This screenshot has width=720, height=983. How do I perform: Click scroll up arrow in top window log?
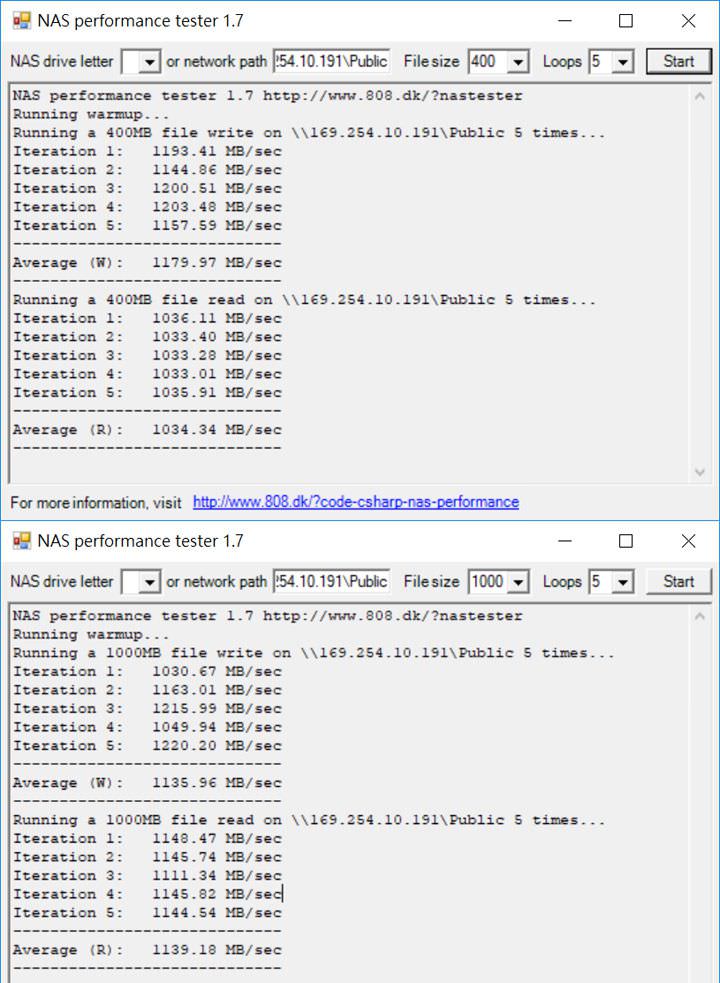click(x=700, y=96)
